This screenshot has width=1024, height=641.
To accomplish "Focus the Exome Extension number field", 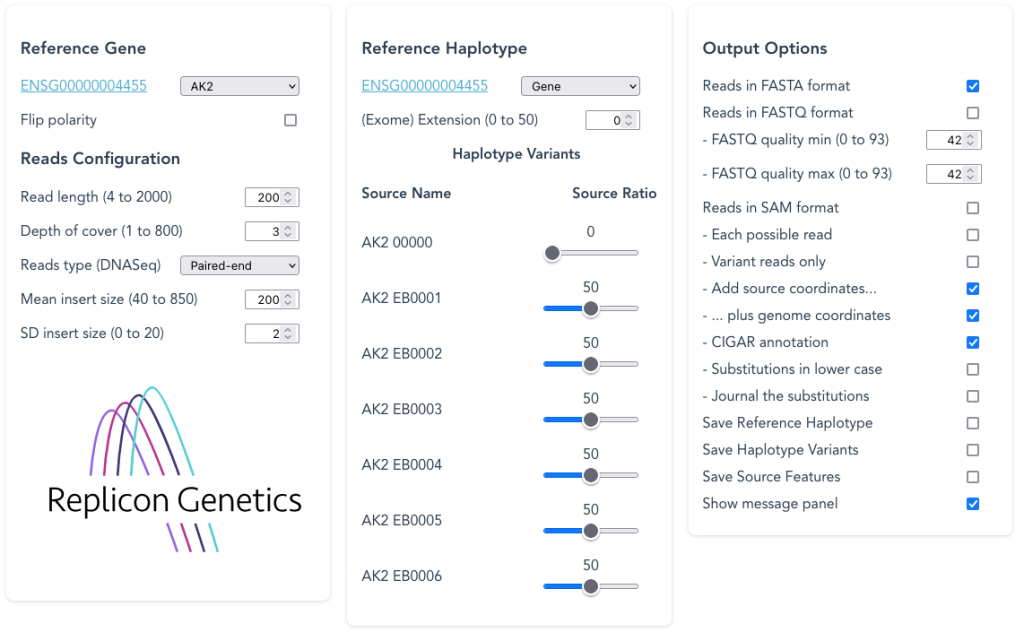I will coord(607,121).
